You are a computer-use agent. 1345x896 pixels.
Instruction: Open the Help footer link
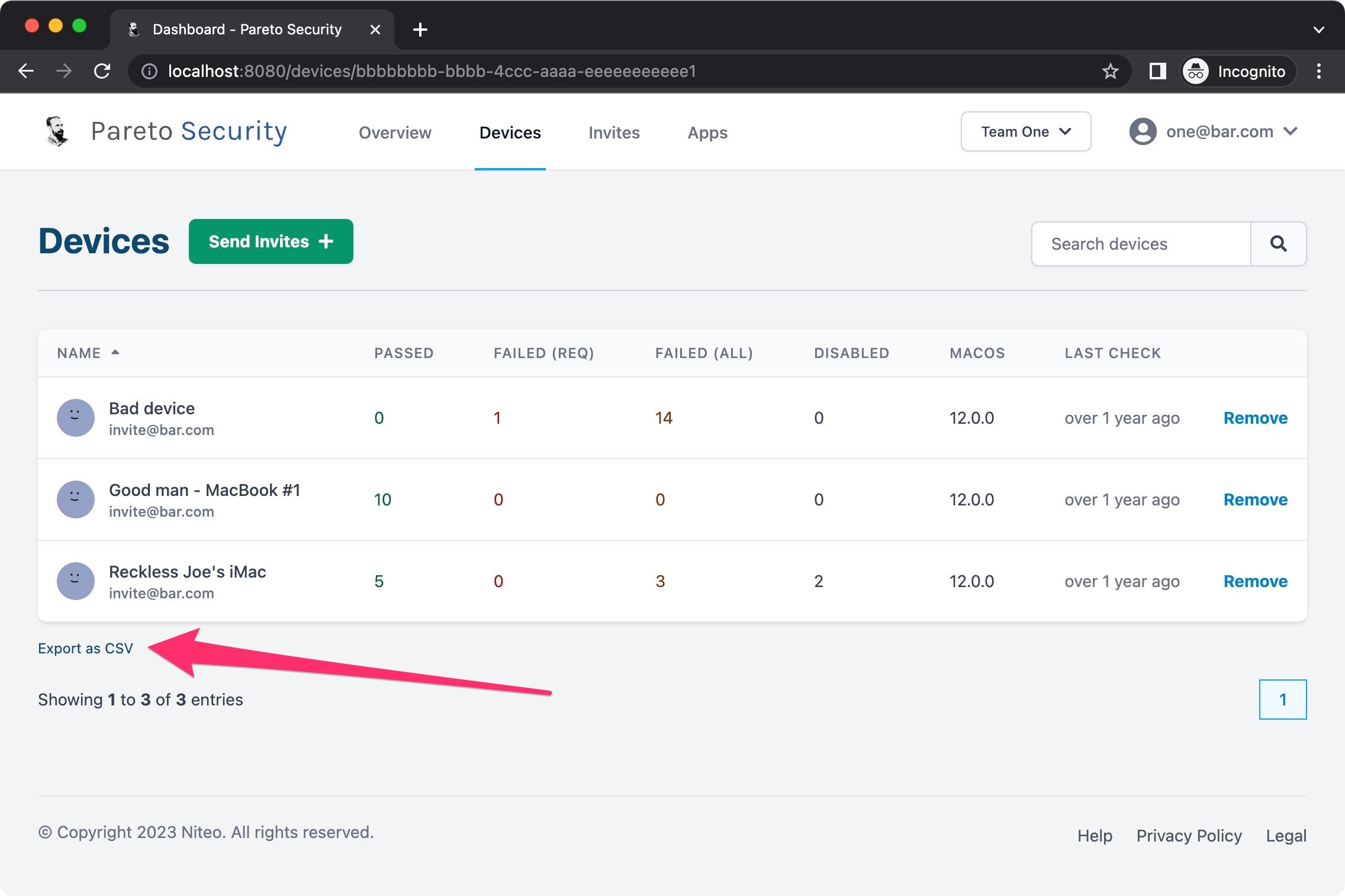coord(1095,835)
